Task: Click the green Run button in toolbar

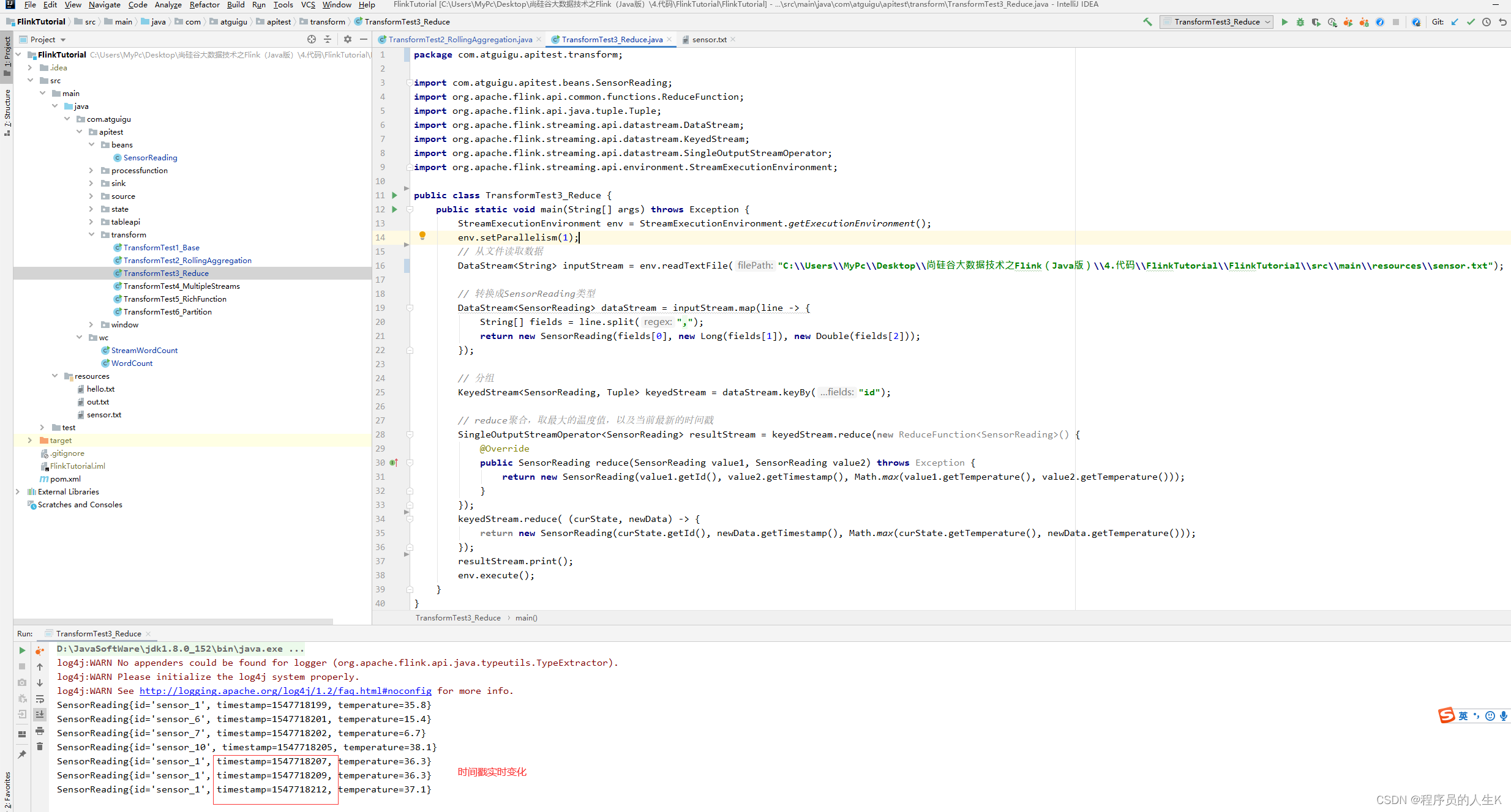Action: click(1284, 22)
